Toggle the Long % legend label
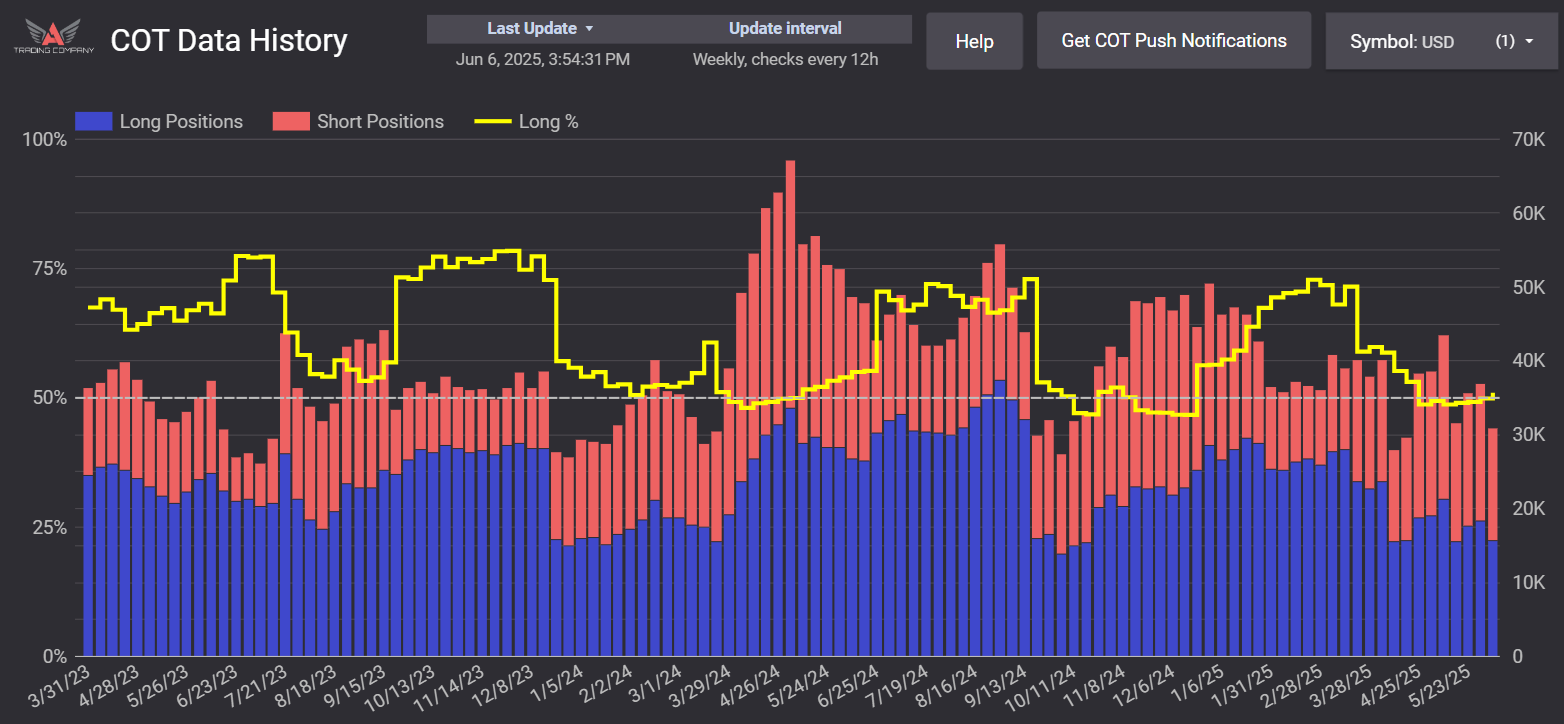Screen dimensions: 1564x724 coord(548,122)
